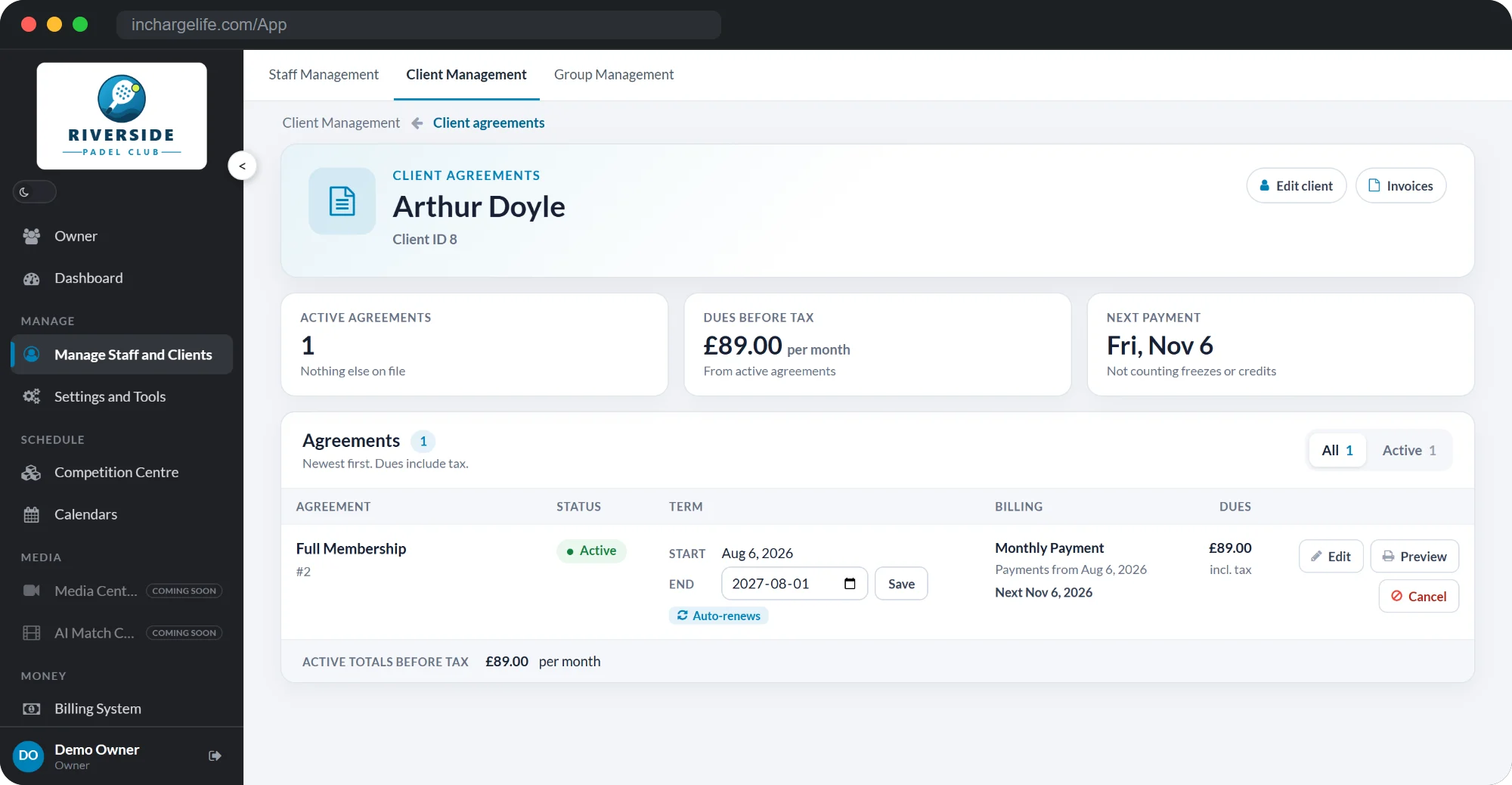This screenshot has width=1512, height=785.
Task: Click the Client Management breadcrumb link
Action: 341,123
